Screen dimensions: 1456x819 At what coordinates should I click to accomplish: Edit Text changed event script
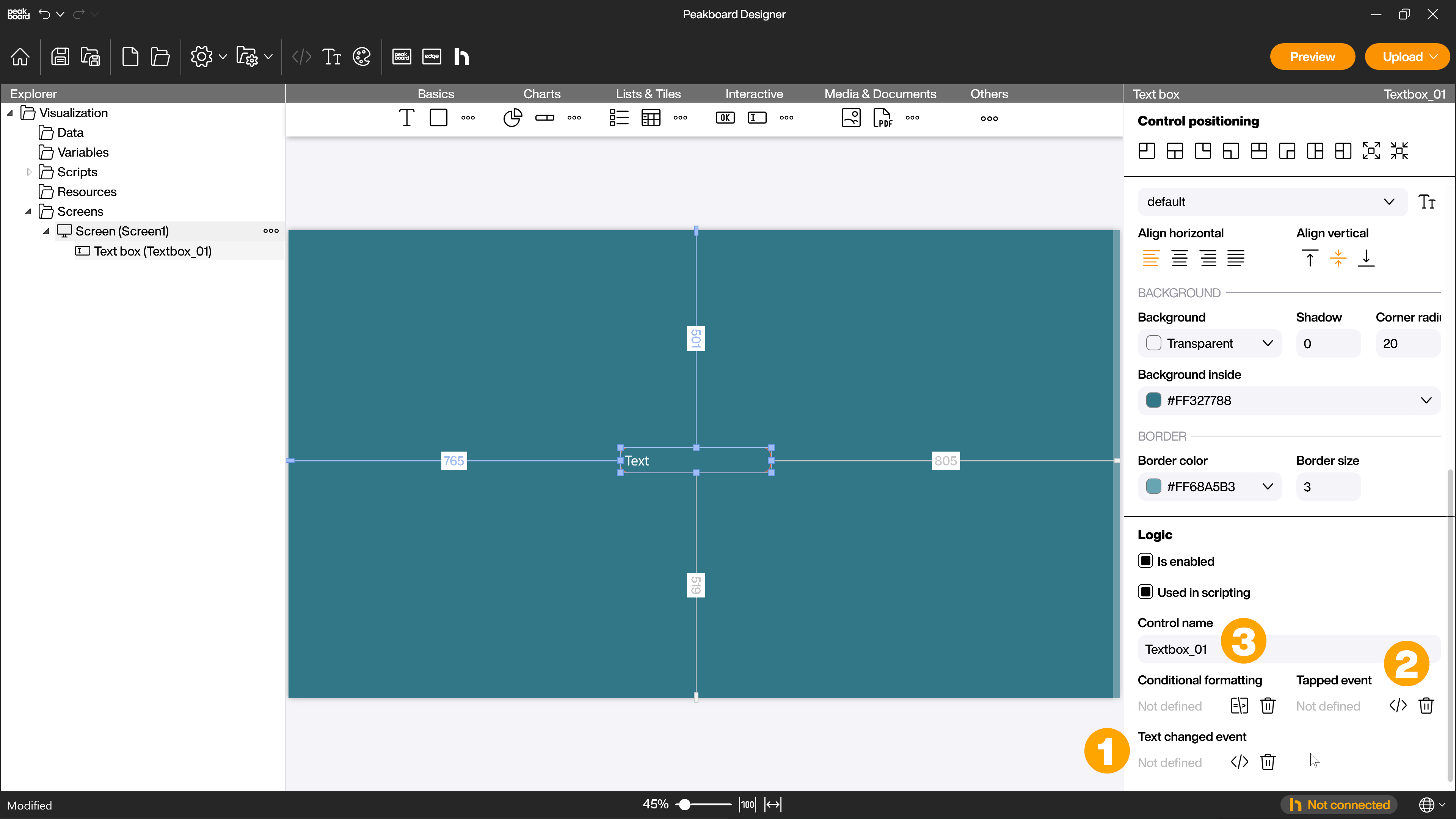coord(1239,762)
